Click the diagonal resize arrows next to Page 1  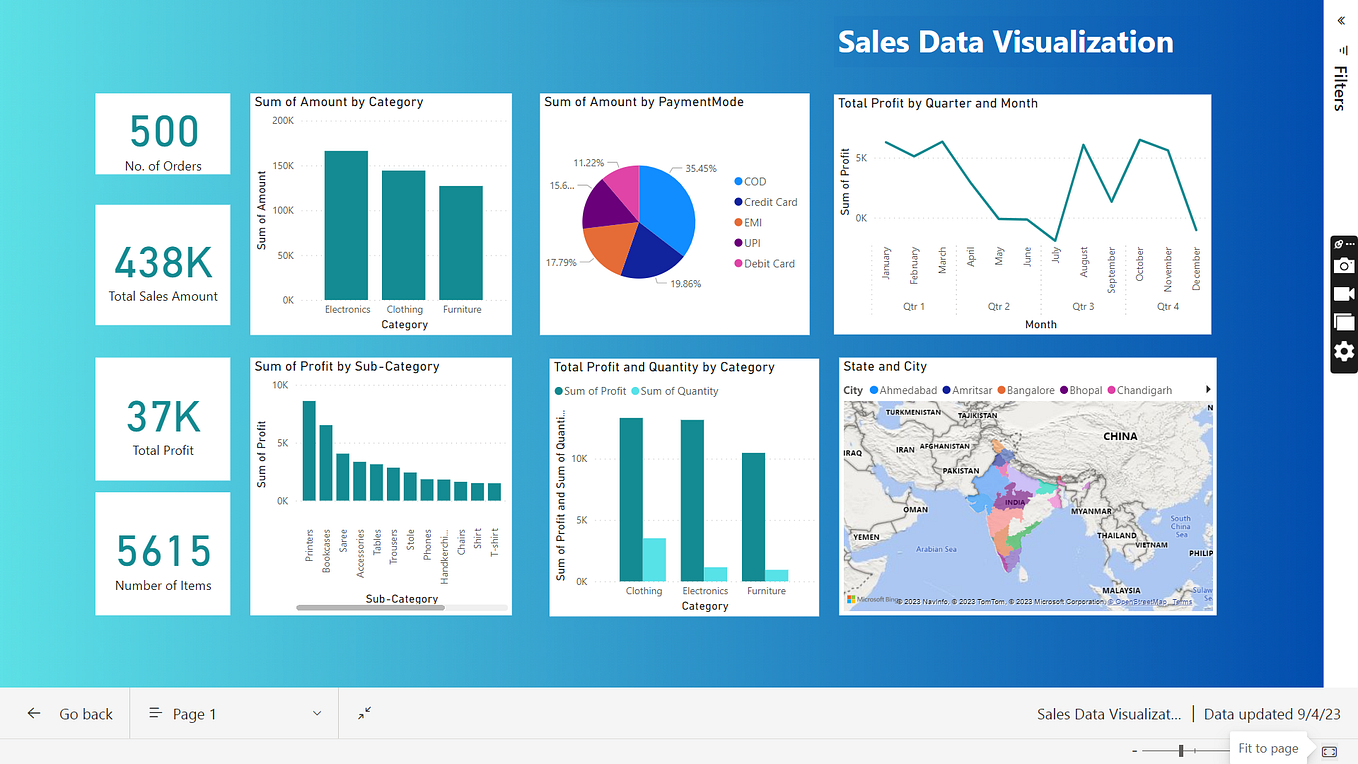363,713
